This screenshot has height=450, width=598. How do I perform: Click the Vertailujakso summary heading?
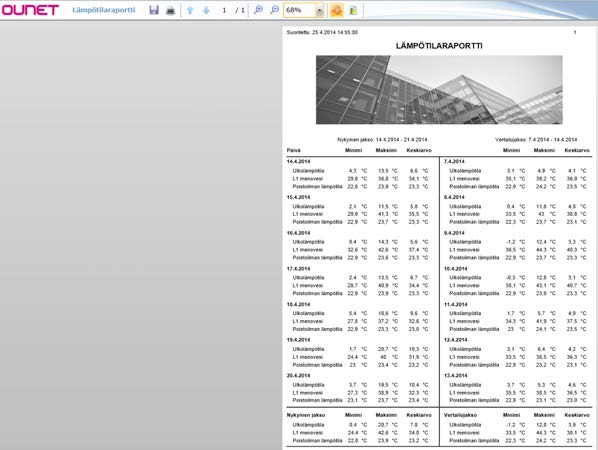[460, 415]
